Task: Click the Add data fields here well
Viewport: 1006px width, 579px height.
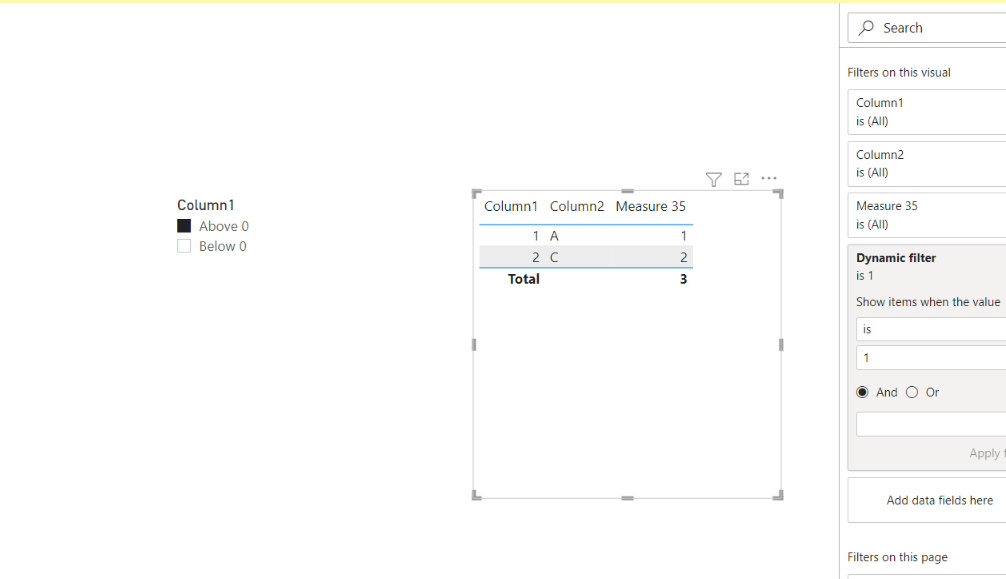Action: point(927,500)
